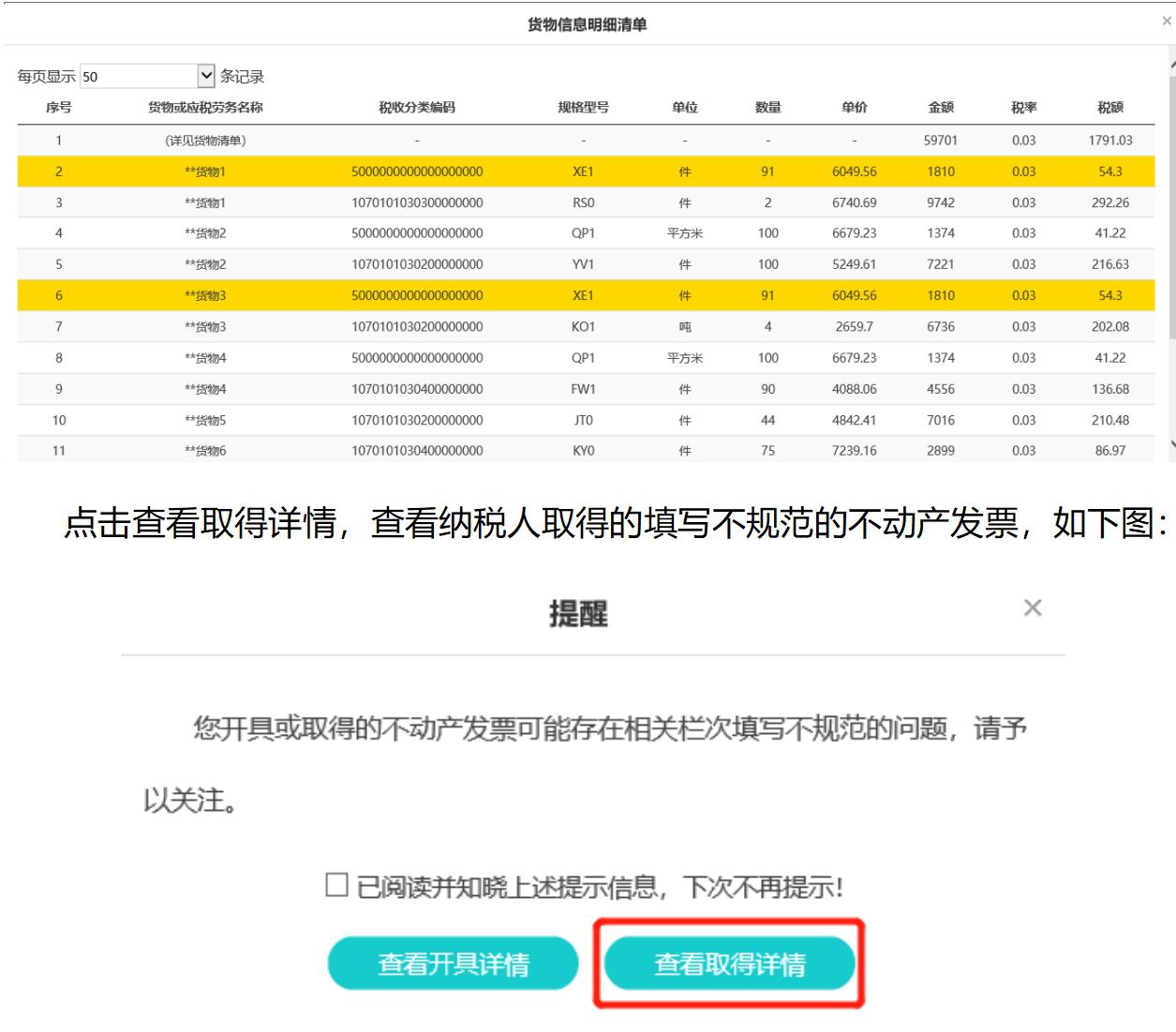Click the 税额 column header
The image size is (1176, 1032).
click(x=1110, y=108)
